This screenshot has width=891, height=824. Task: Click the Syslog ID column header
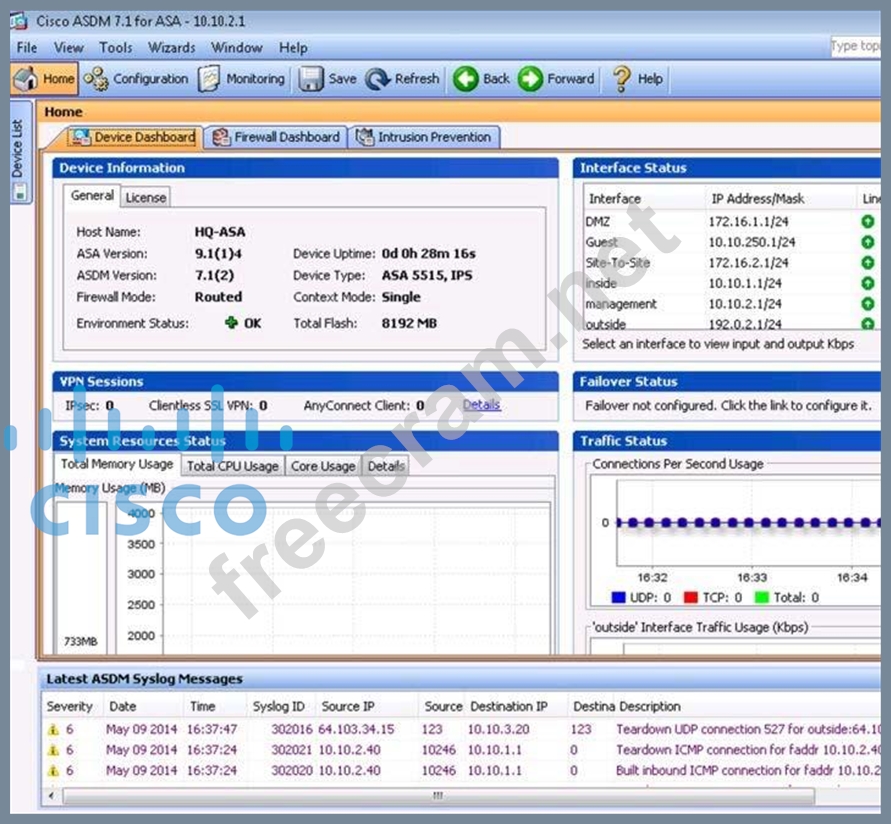(x=278, y=706)
